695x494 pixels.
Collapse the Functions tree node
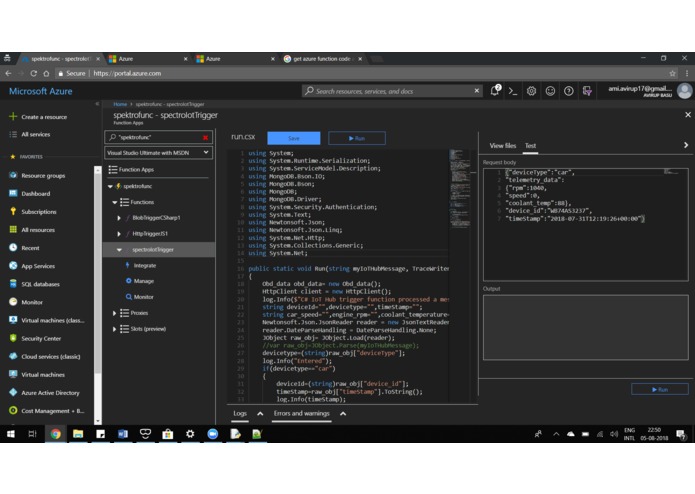click(114, 202)
